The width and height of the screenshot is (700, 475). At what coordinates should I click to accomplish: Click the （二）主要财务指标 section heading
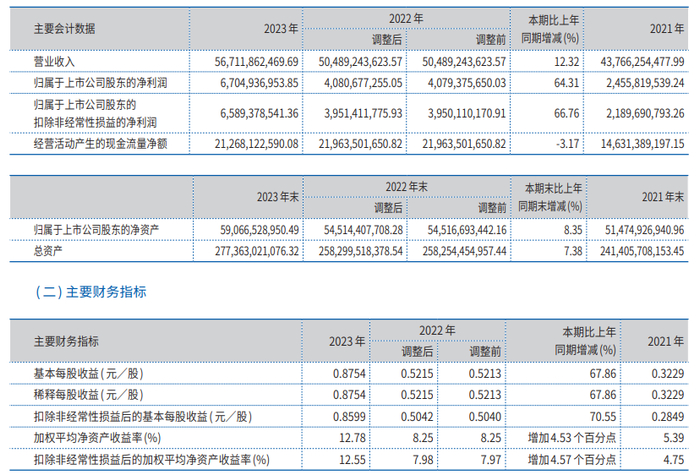tap(91, 292)
